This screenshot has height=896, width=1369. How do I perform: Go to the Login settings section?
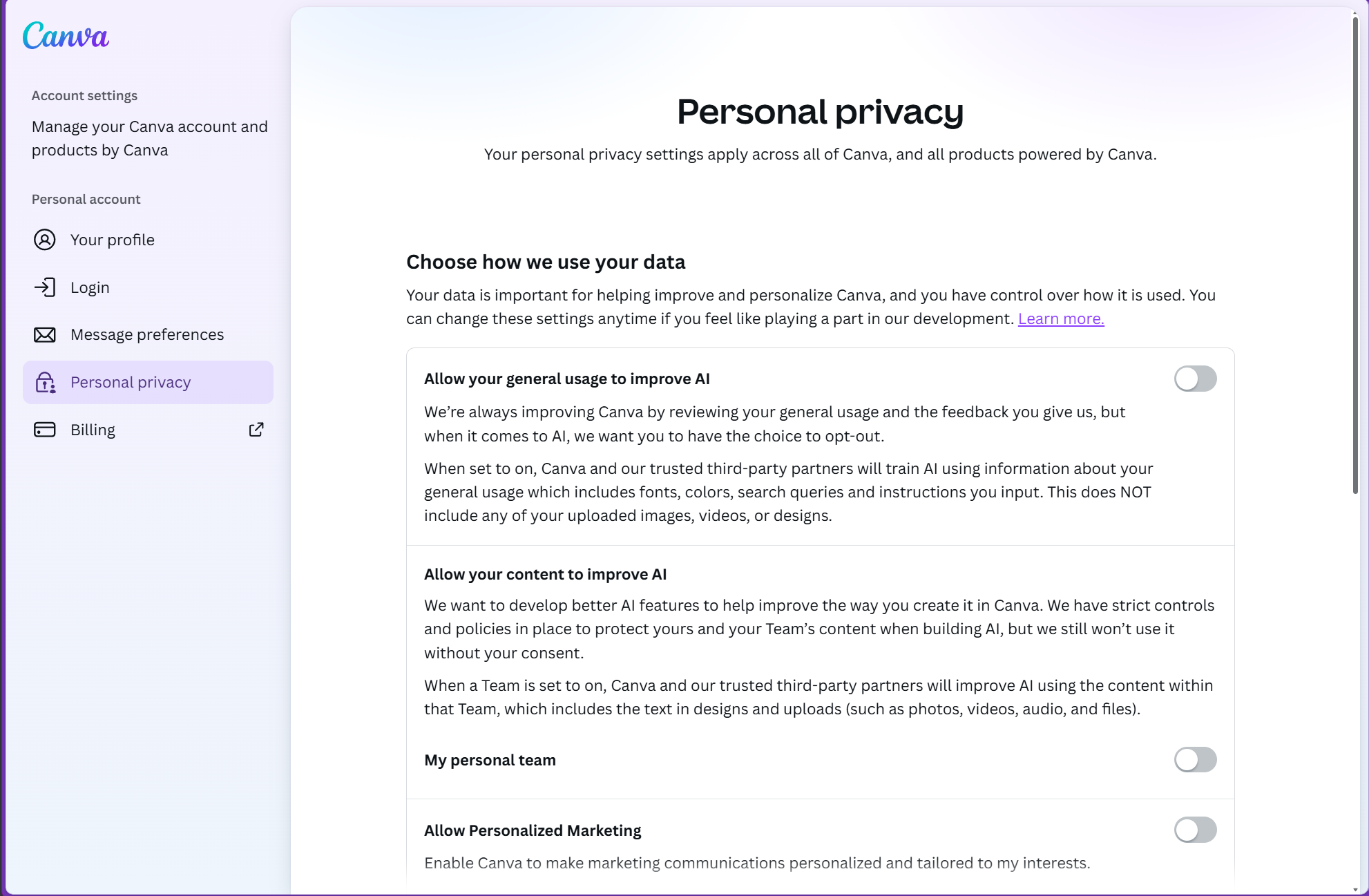(x=90, y=287)
